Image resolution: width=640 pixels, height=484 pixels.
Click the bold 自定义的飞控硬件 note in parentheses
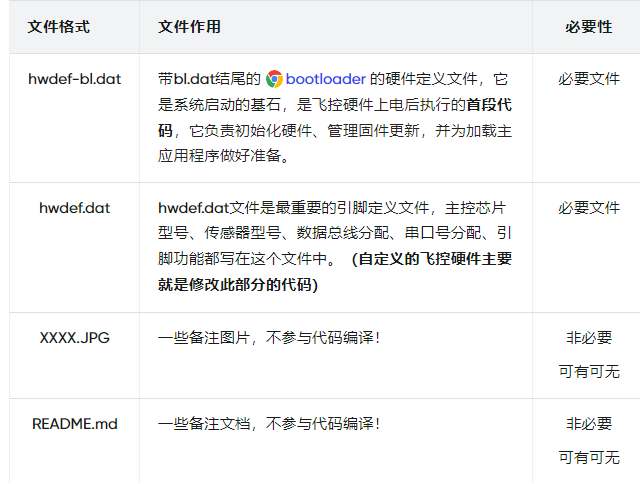(x=436, y=260)
